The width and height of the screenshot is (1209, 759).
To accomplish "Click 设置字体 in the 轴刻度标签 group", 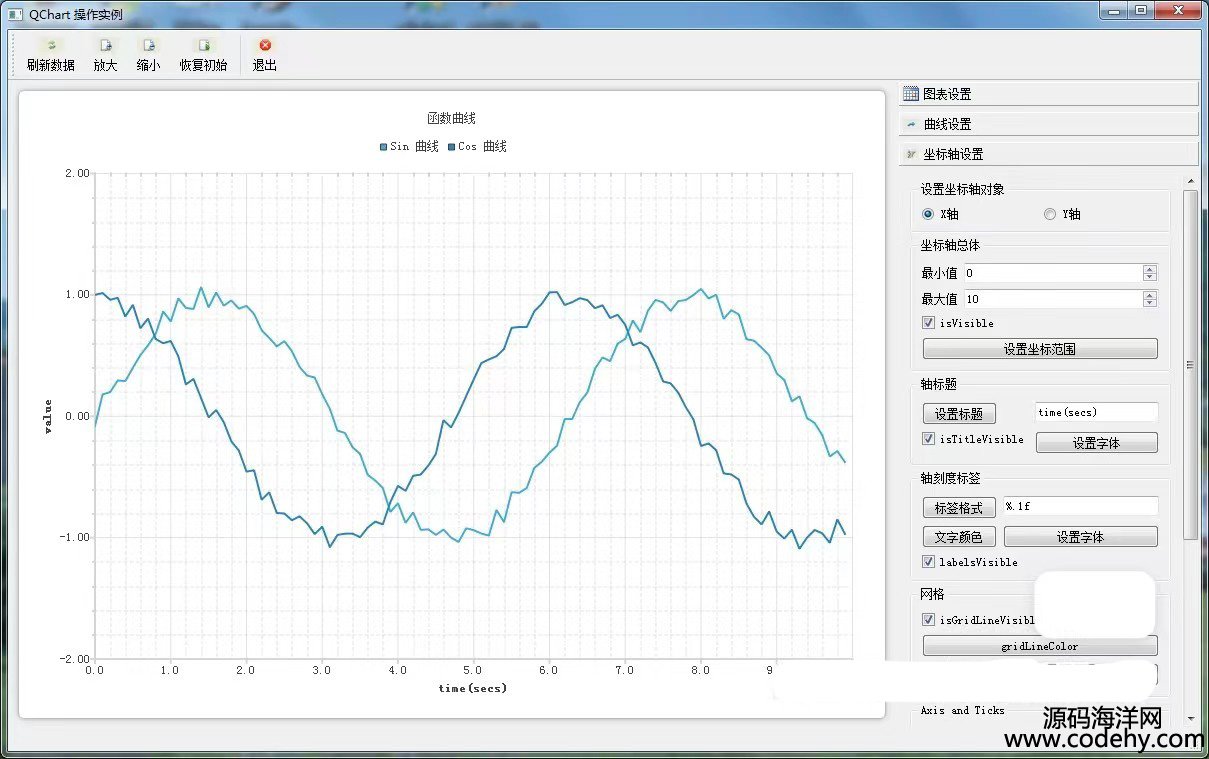I will coord(1081,537).
